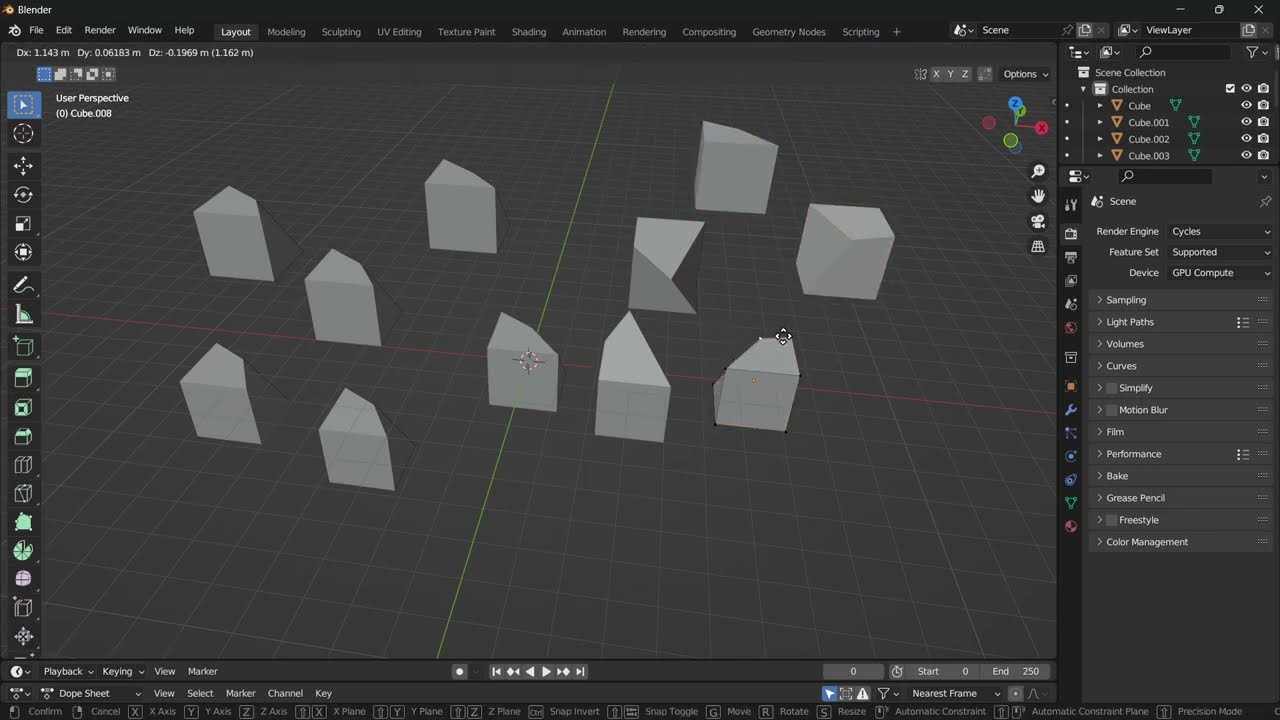Enable the Freestyle checkbox
Image resolution: width=1280 pixels, height=720 pixels.
pyautogui.click(x=1112, y=520)
